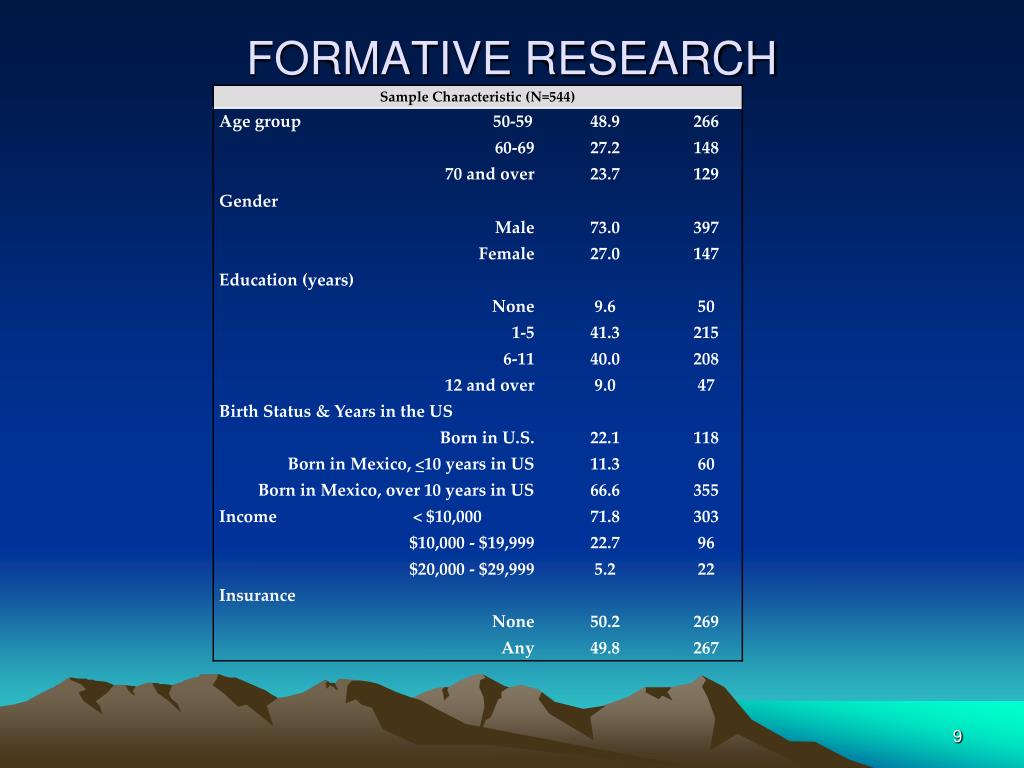Select the count 60
The image size is (1024, 768).
[706, 464]
